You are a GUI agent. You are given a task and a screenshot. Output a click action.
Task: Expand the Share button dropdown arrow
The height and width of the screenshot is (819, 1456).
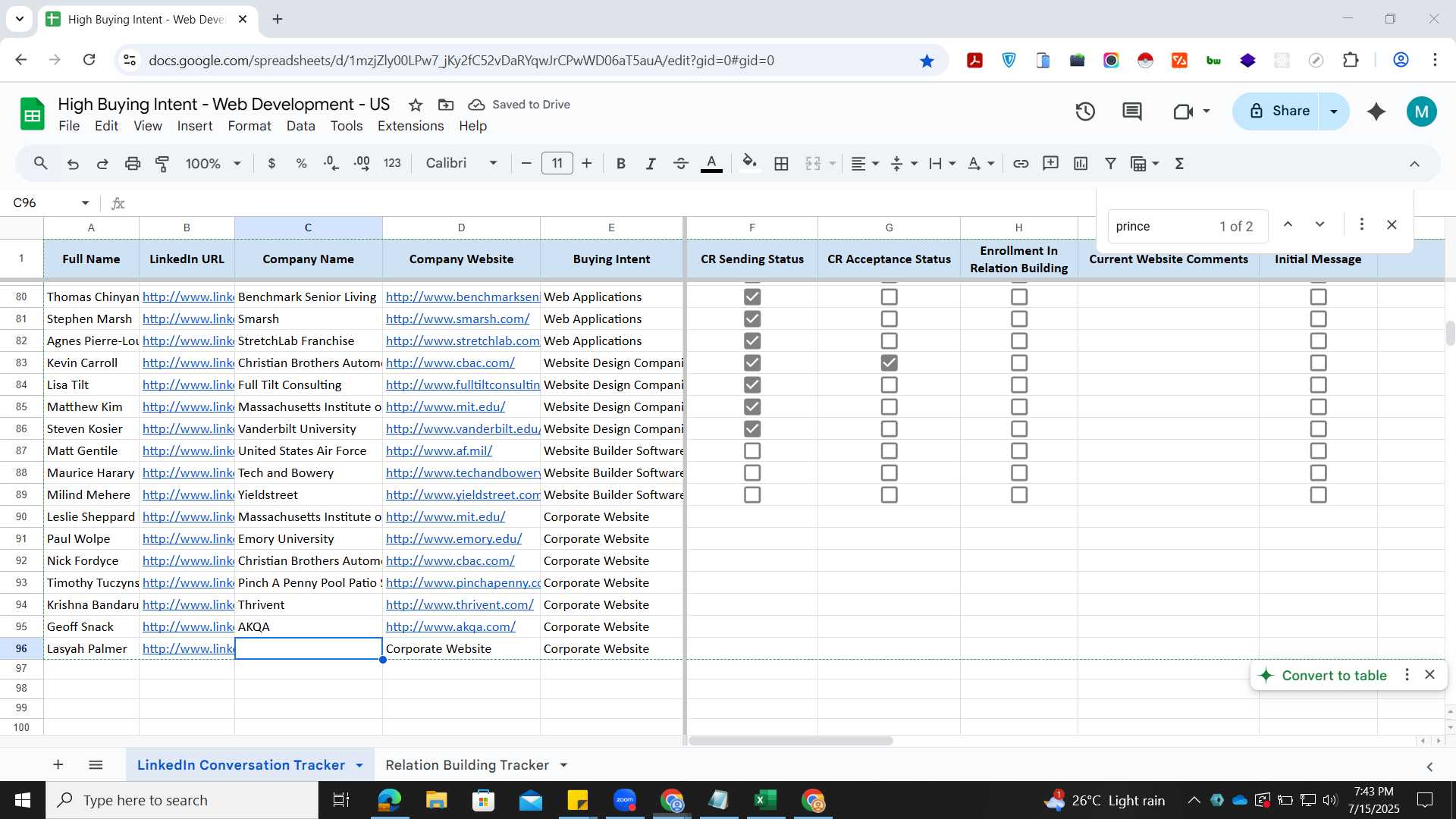click(x=1334, y=111)
